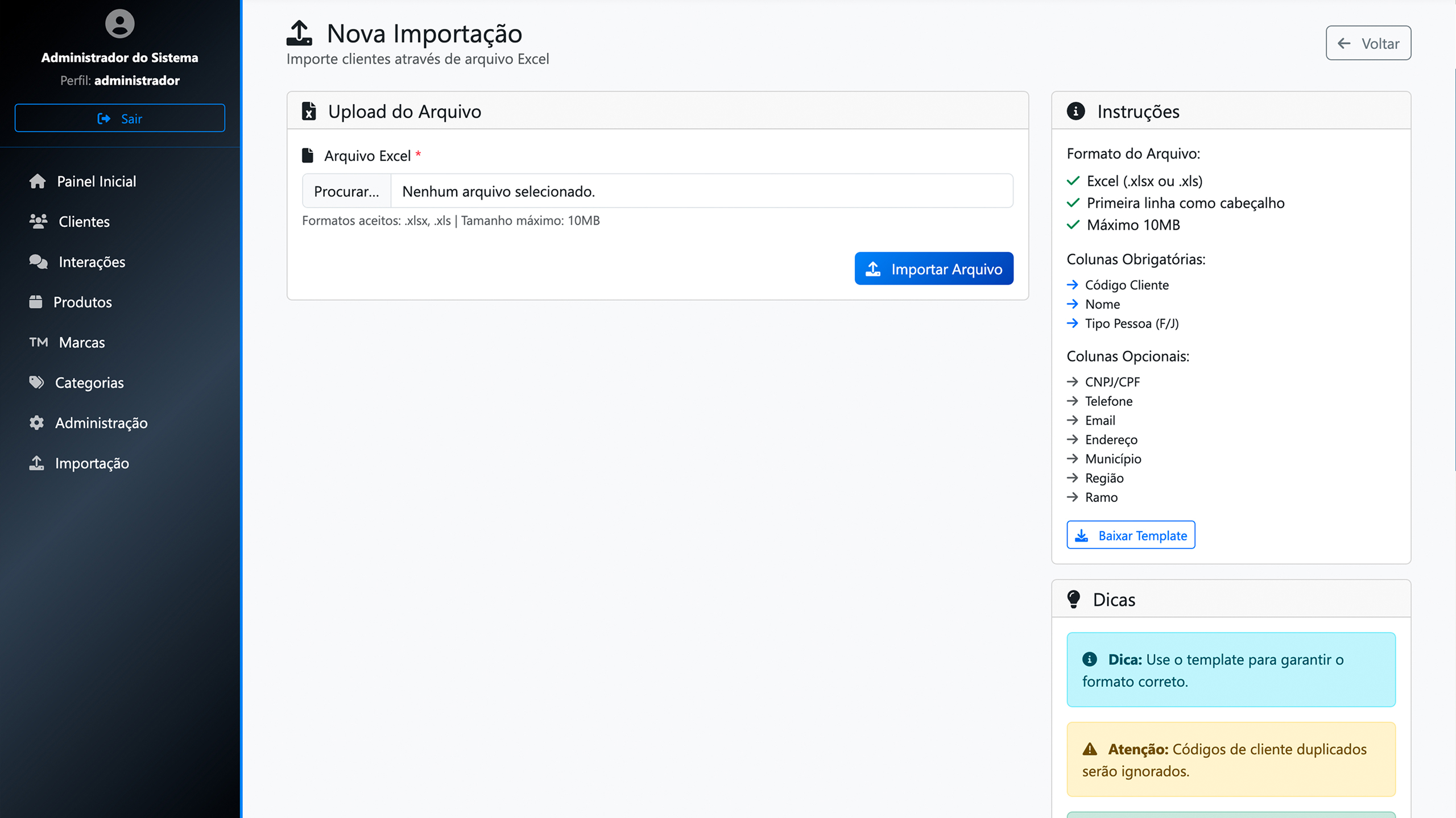Click the home icon beside Painel Inicial
The height and width of the screenshot is (818, 1456).
(x=38, y=181)
